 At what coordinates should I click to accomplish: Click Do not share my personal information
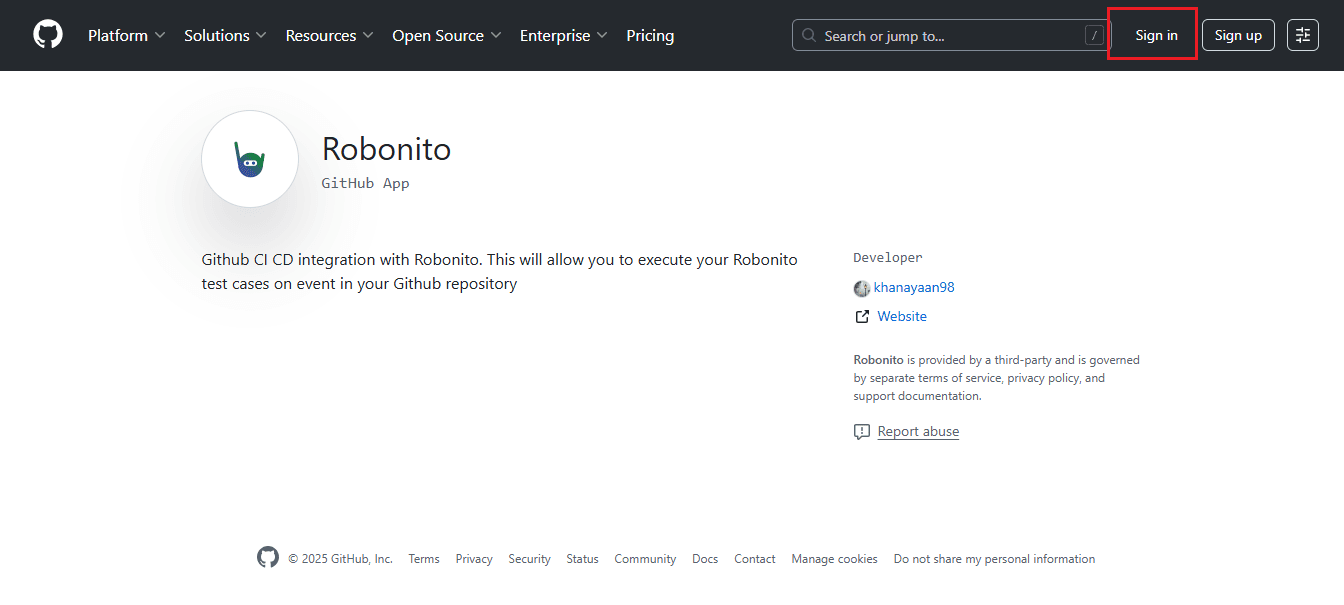[x=994, y=559]
